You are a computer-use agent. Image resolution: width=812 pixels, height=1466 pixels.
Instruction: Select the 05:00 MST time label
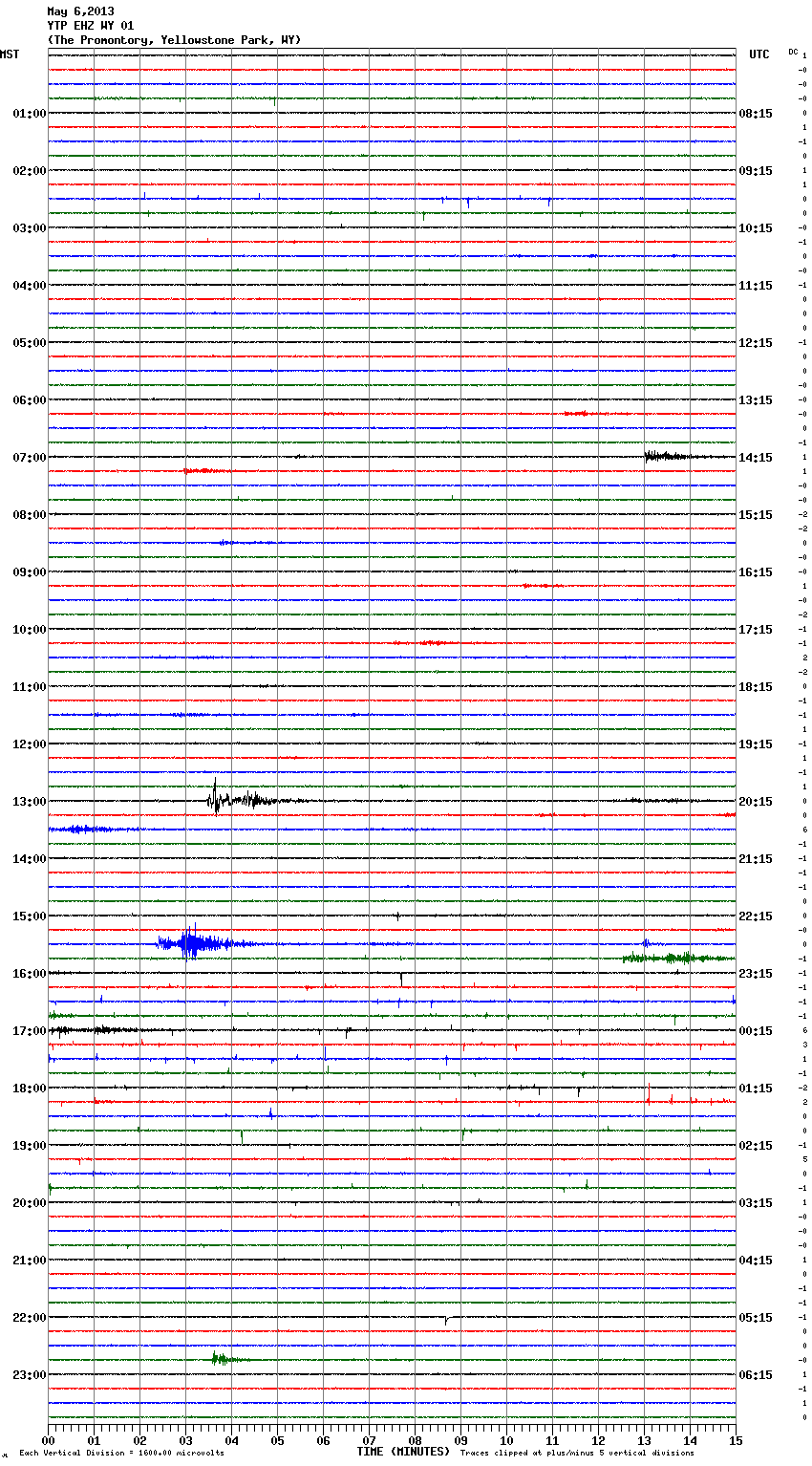point(30,343)
